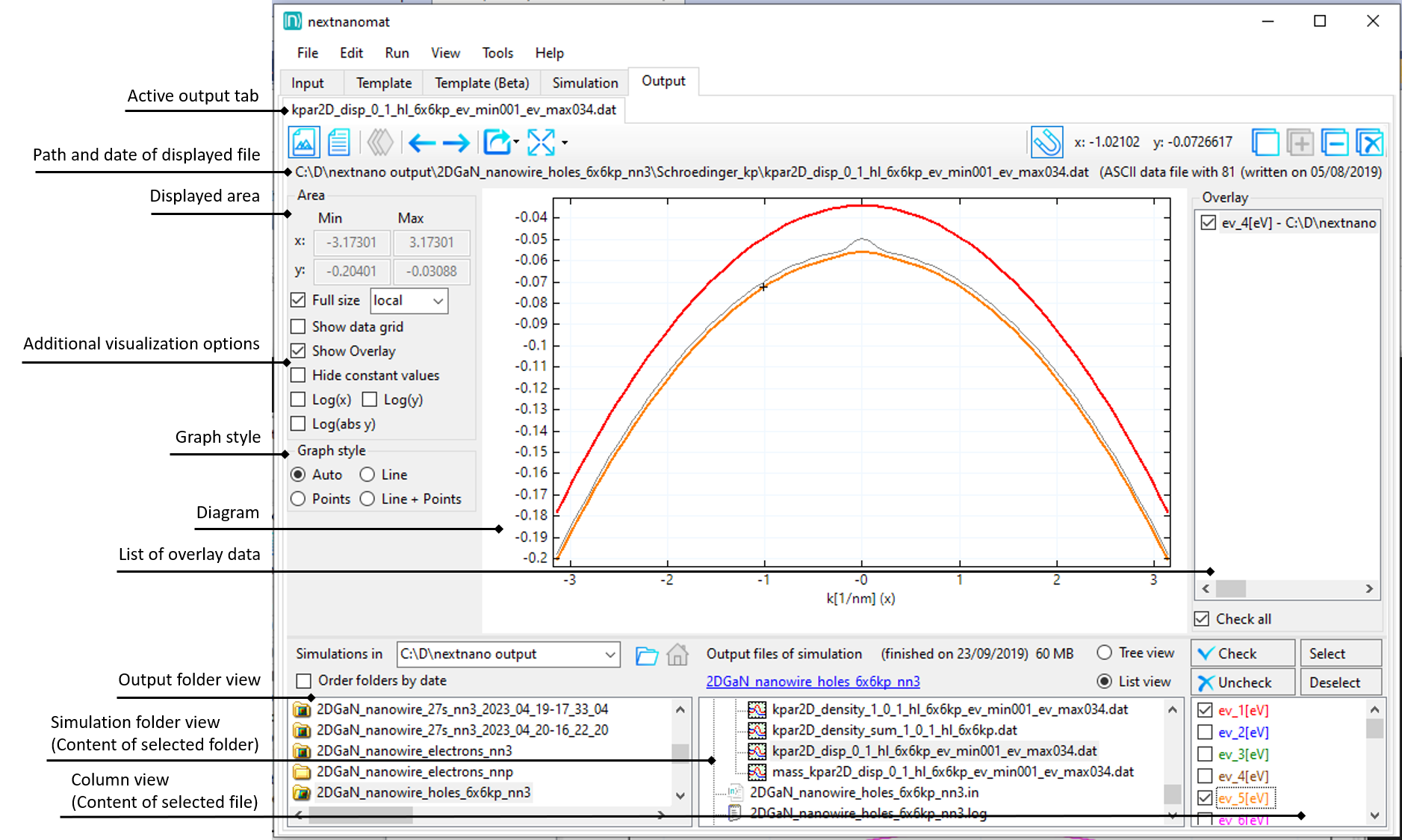Enable Show data grid checkbox
This screenshot has width=1402, height=840.
click(x=298, y=327)
